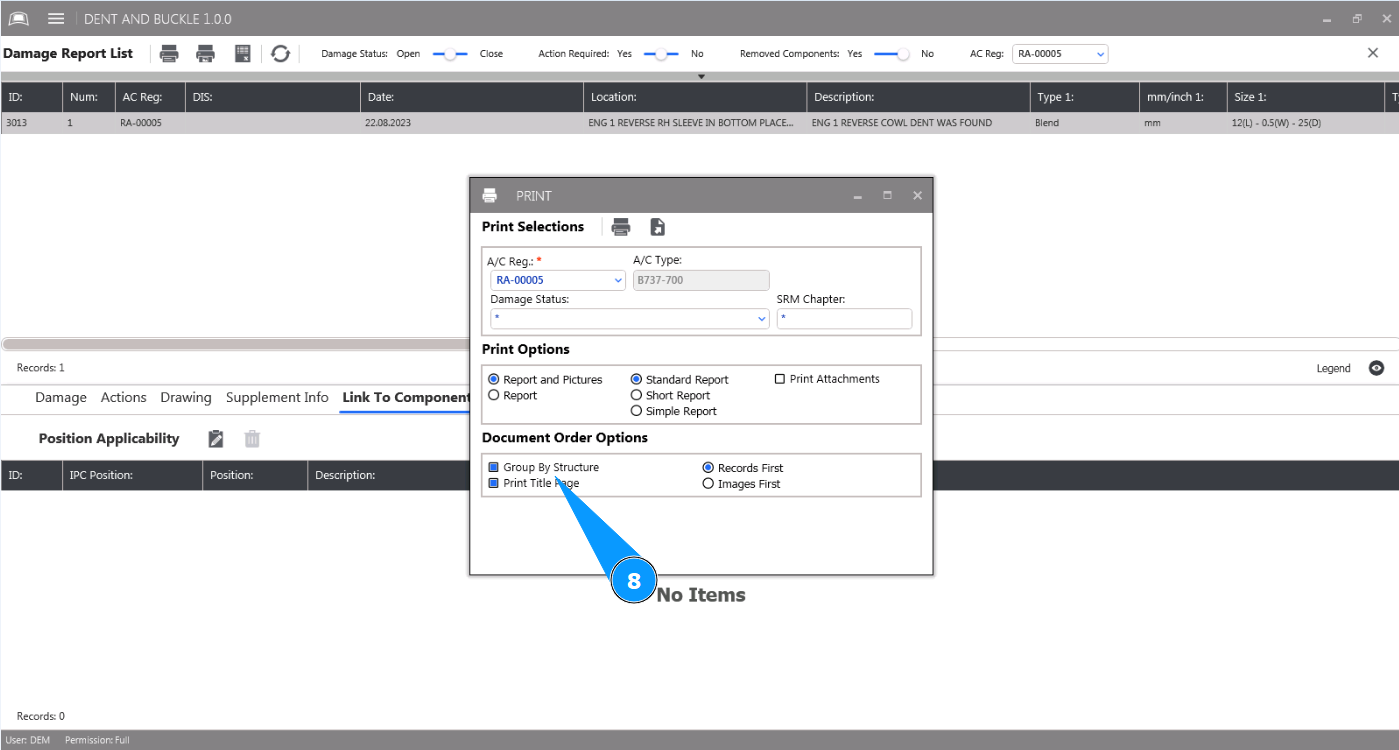Sort by the Description column header in damage list
The height and width of the screenshot is (750, 1399).
point(918,97)
